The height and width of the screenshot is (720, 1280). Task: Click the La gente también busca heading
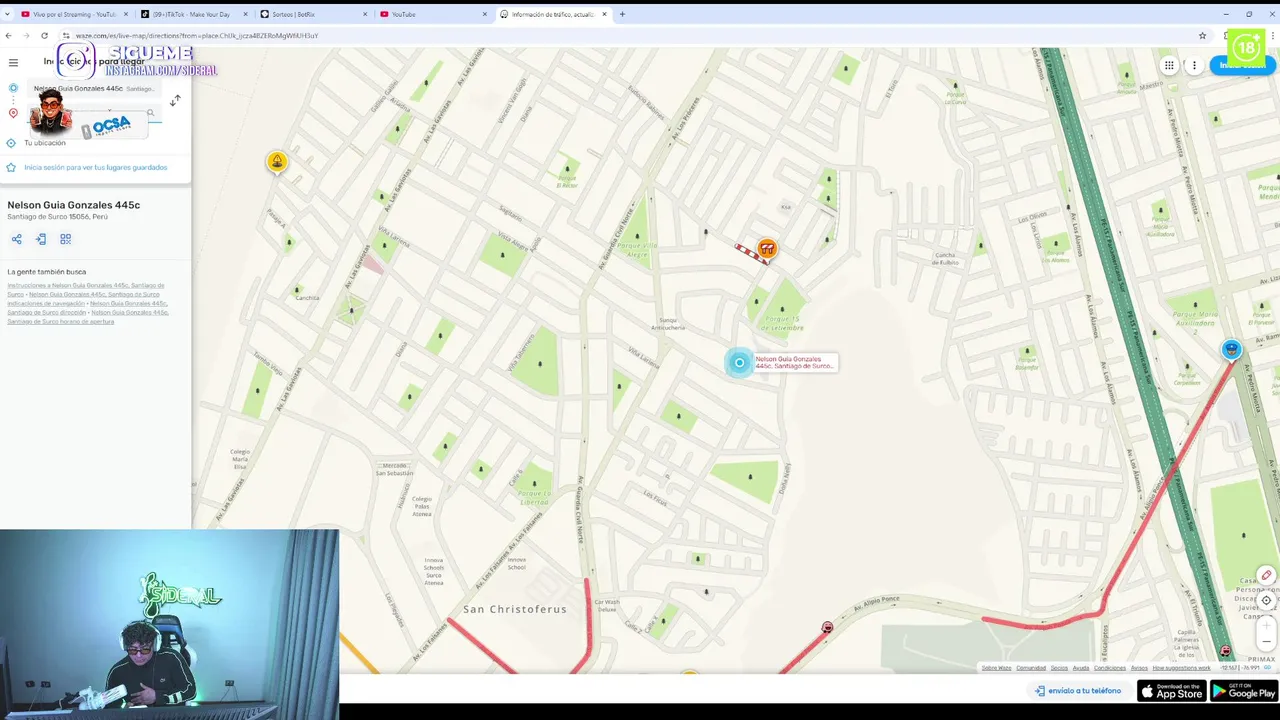(x=46, y=272)
